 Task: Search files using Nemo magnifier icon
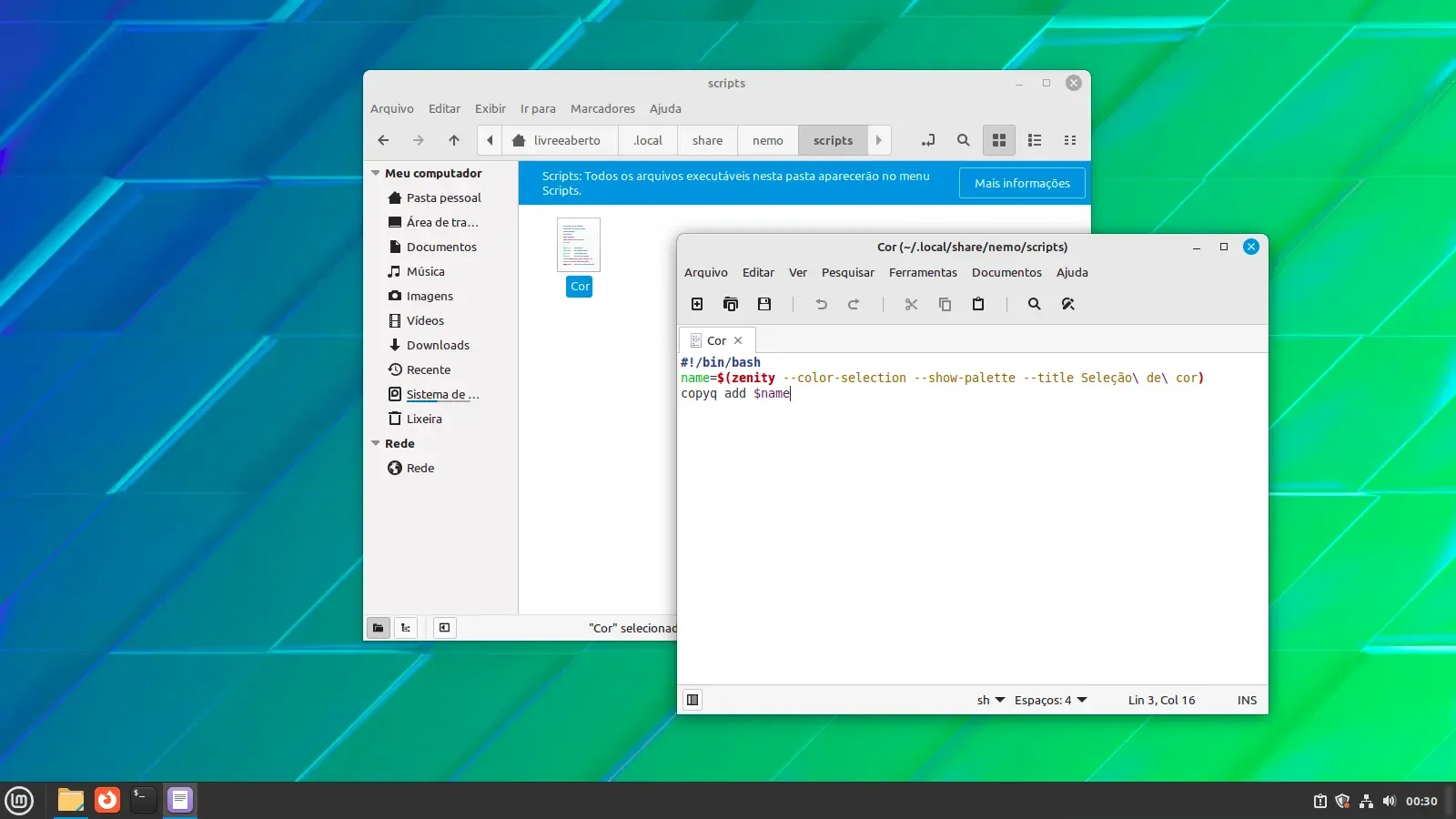pos(963,140)
